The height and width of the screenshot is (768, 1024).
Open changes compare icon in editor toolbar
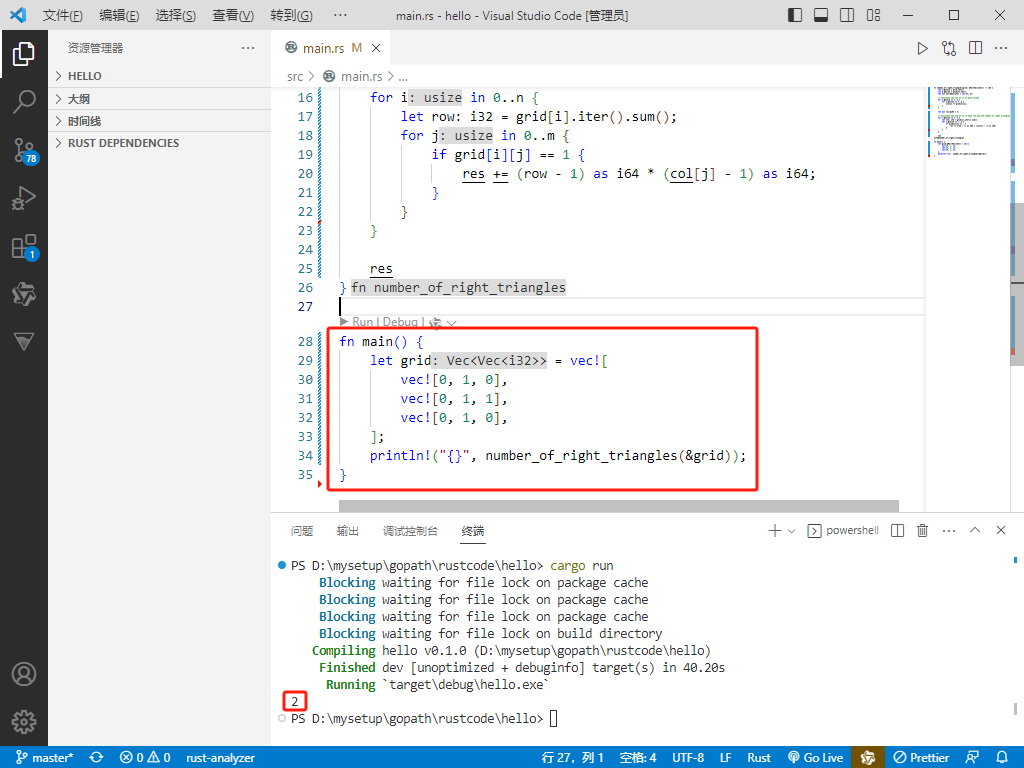[949, 48]
